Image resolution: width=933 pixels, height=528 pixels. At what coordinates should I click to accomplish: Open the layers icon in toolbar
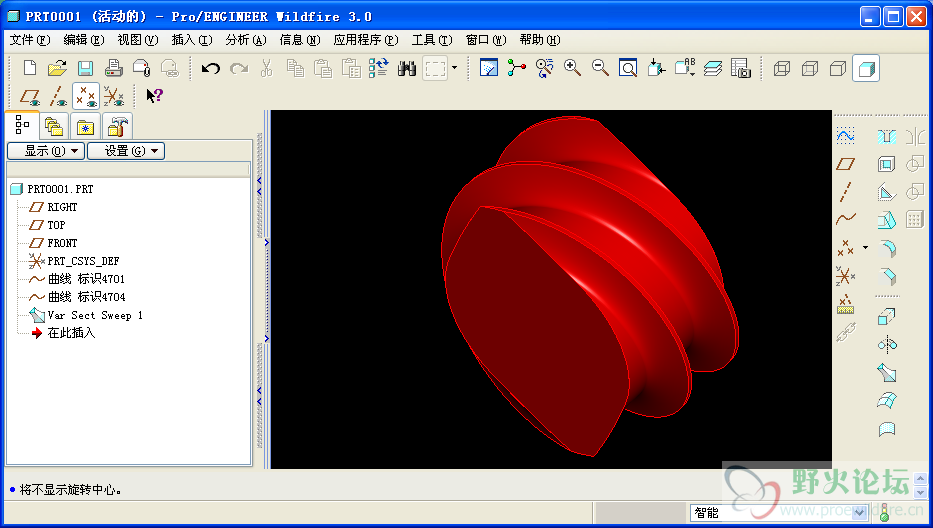click(x=712, y=68)
